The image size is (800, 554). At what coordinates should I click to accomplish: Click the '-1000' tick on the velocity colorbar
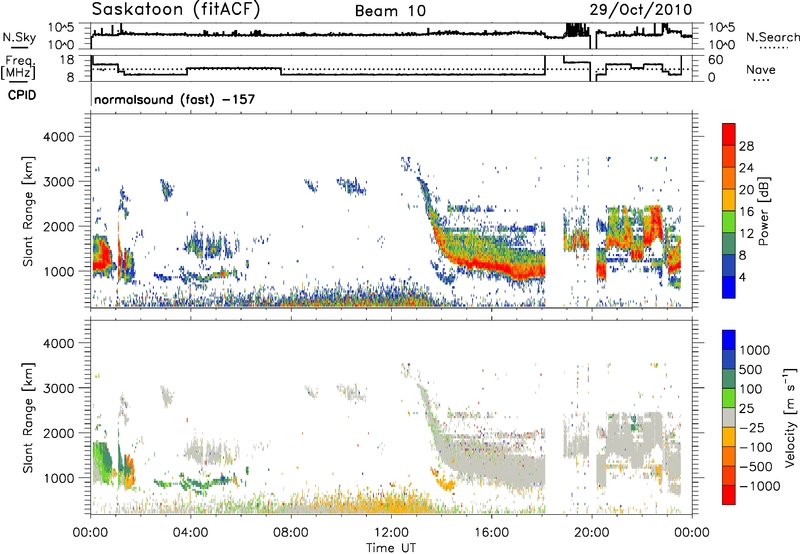tap(759, 486)
